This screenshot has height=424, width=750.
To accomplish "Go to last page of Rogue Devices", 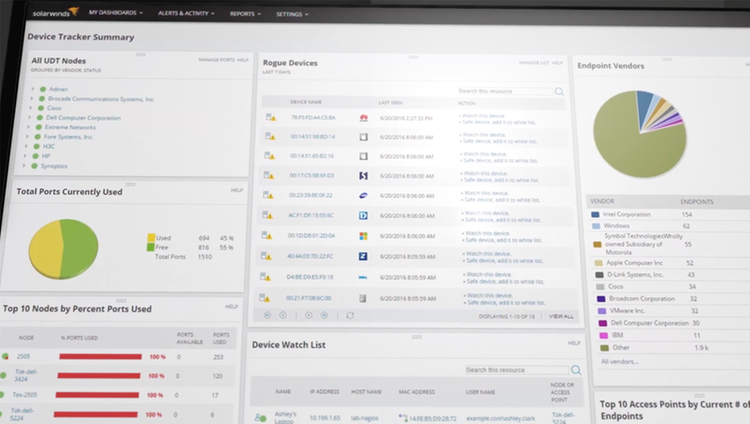I will pos(324,315).
